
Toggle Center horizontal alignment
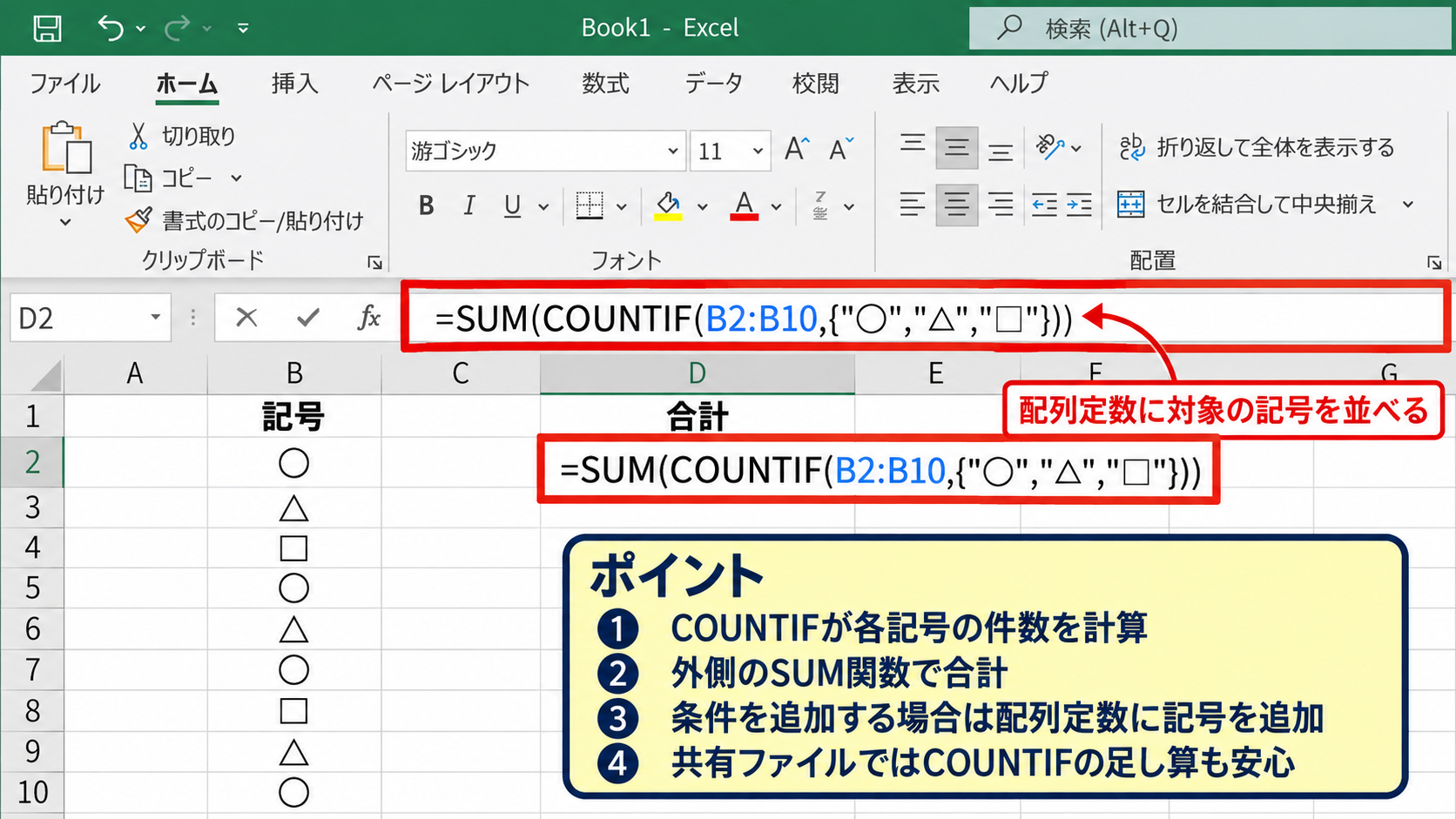[956, 205]
